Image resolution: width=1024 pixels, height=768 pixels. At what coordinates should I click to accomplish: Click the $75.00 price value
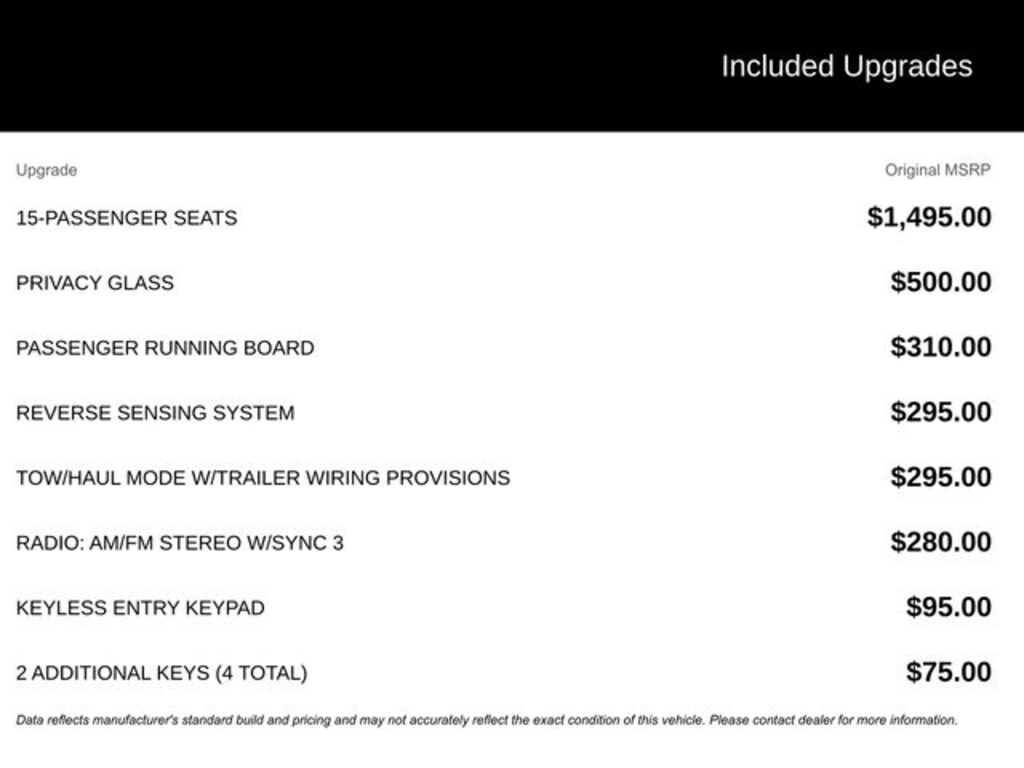(x=949, y=672)
